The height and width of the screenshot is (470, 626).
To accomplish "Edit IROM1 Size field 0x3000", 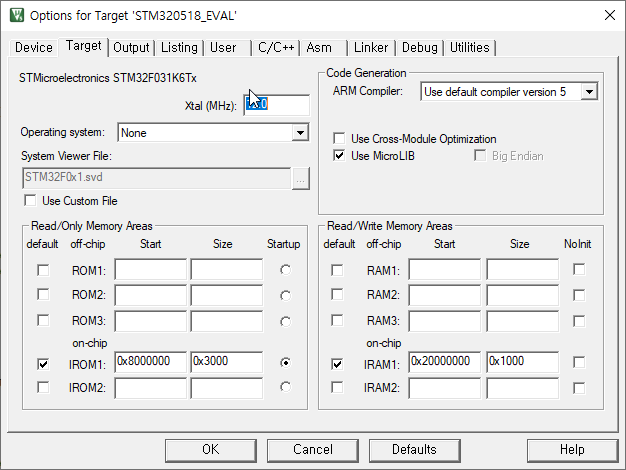I will click(x=227, y=362).
